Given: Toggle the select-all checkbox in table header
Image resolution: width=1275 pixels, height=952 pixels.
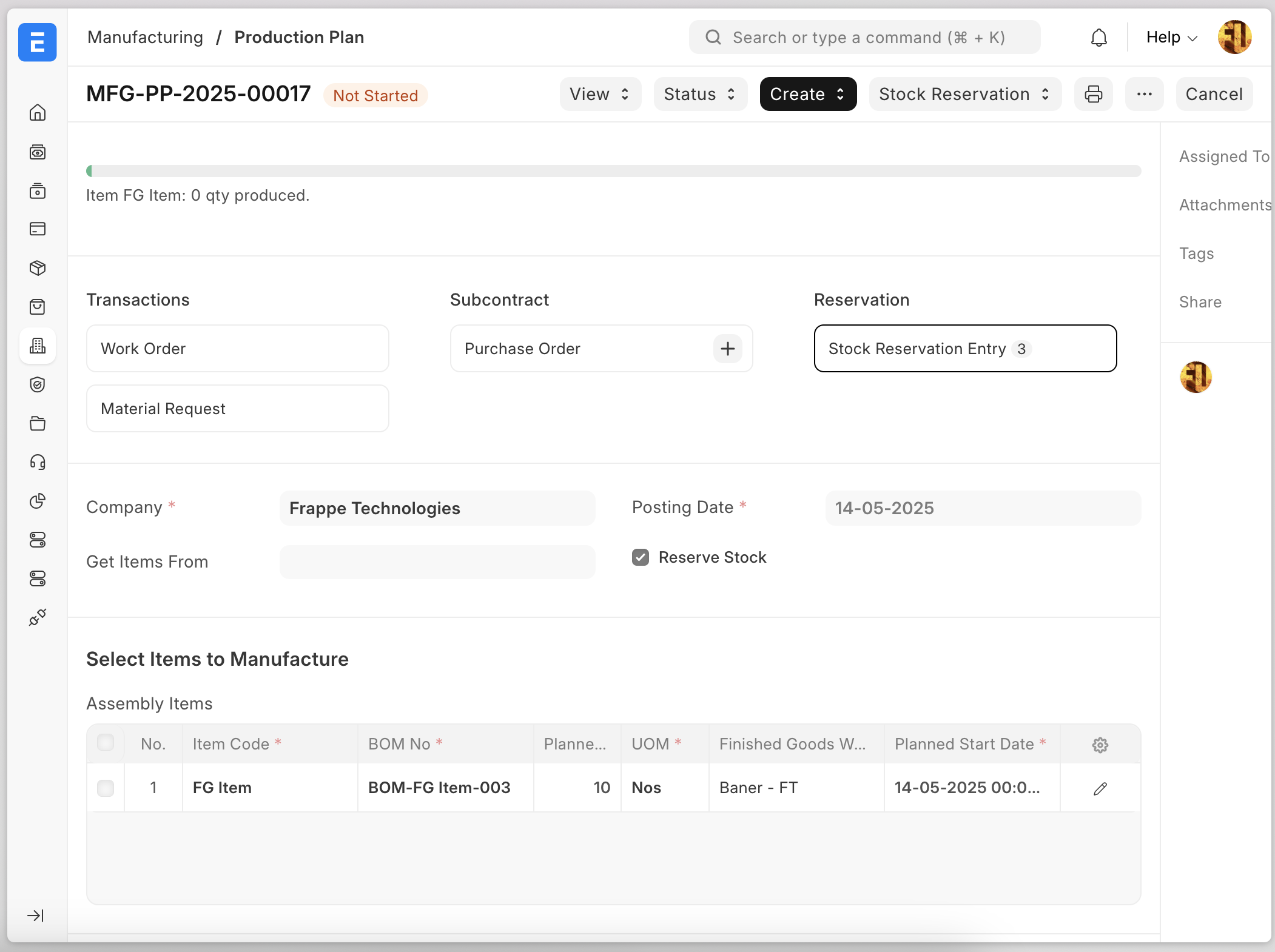Looking at the screenshot, I should tap(106, 743).
